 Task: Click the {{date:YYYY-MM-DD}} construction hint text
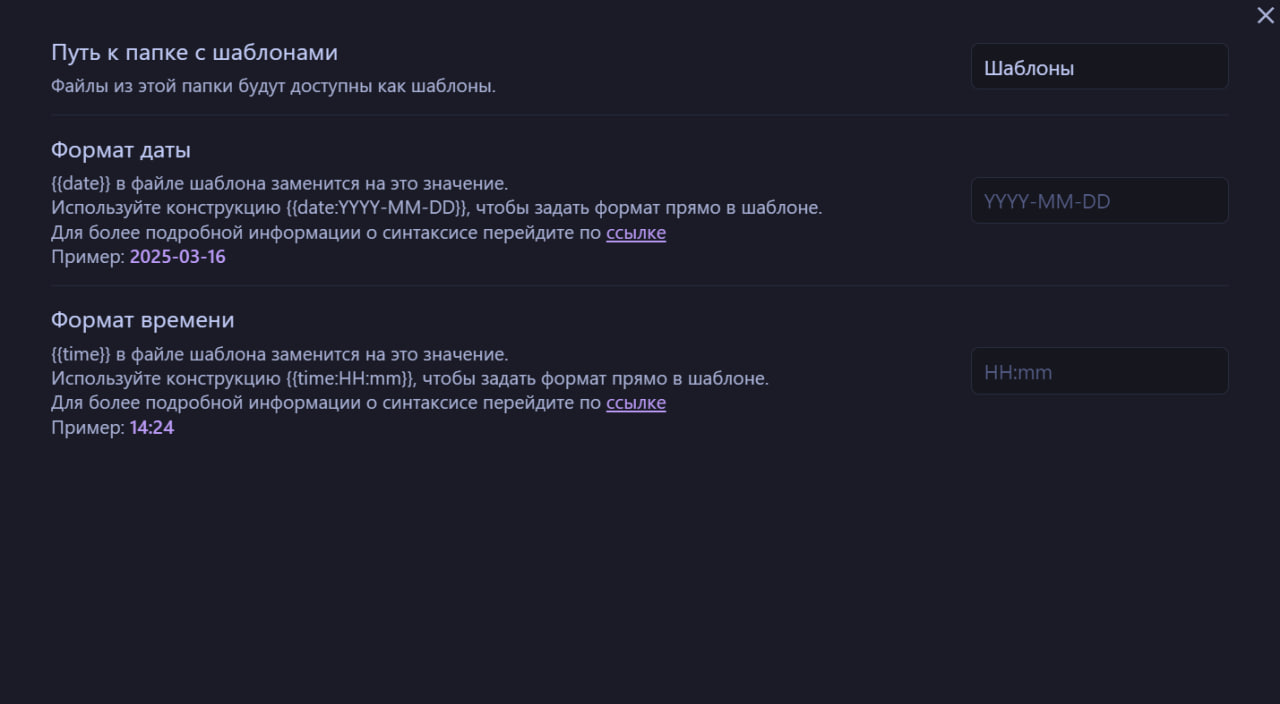point(377,208)
